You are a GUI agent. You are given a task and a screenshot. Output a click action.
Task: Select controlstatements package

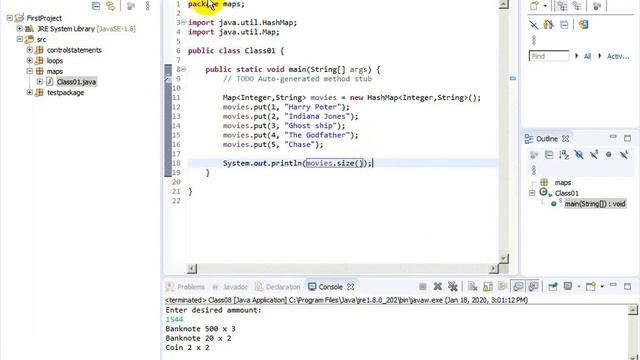(74, 50)
